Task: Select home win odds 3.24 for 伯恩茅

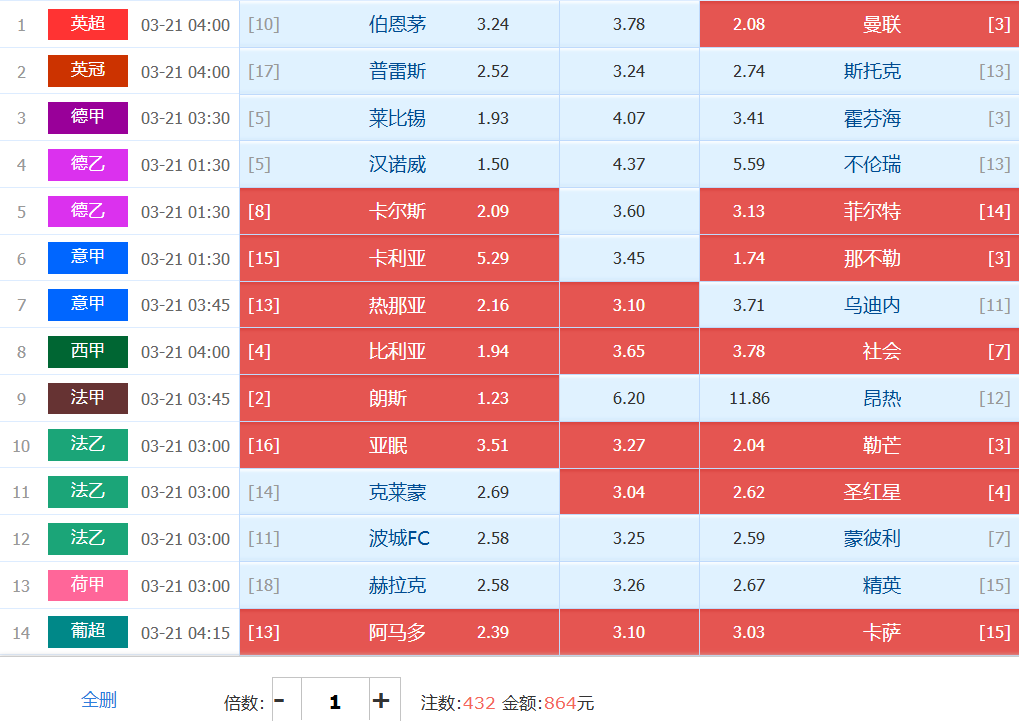Action: (399, 24)
